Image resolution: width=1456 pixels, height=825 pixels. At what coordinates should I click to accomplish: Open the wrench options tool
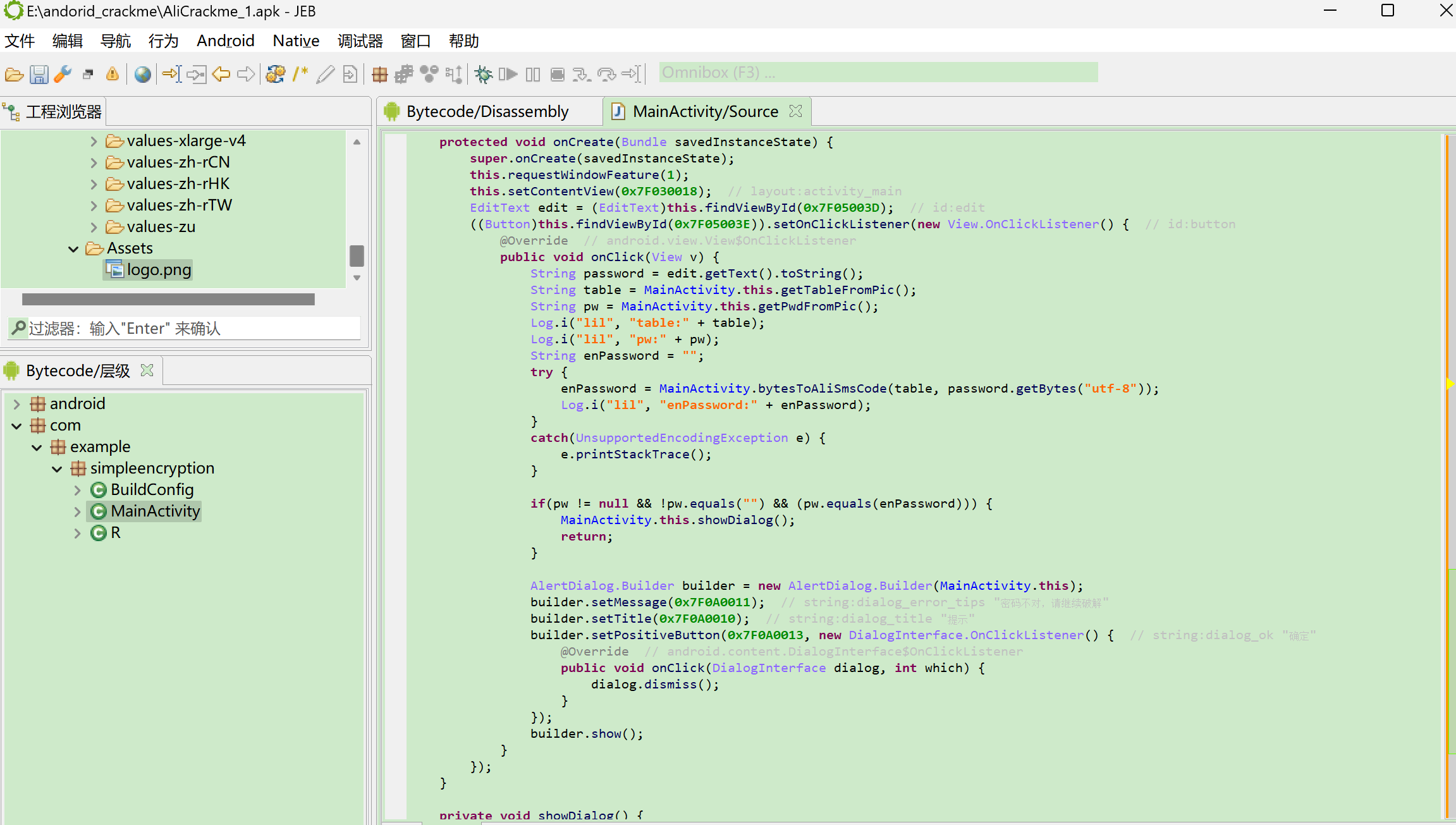click(x=63, y=75)
